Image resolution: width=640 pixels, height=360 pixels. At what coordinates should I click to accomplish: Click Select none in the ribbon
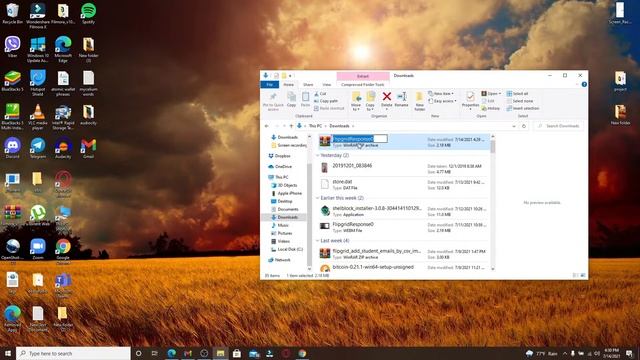click(x=520, y=101)
